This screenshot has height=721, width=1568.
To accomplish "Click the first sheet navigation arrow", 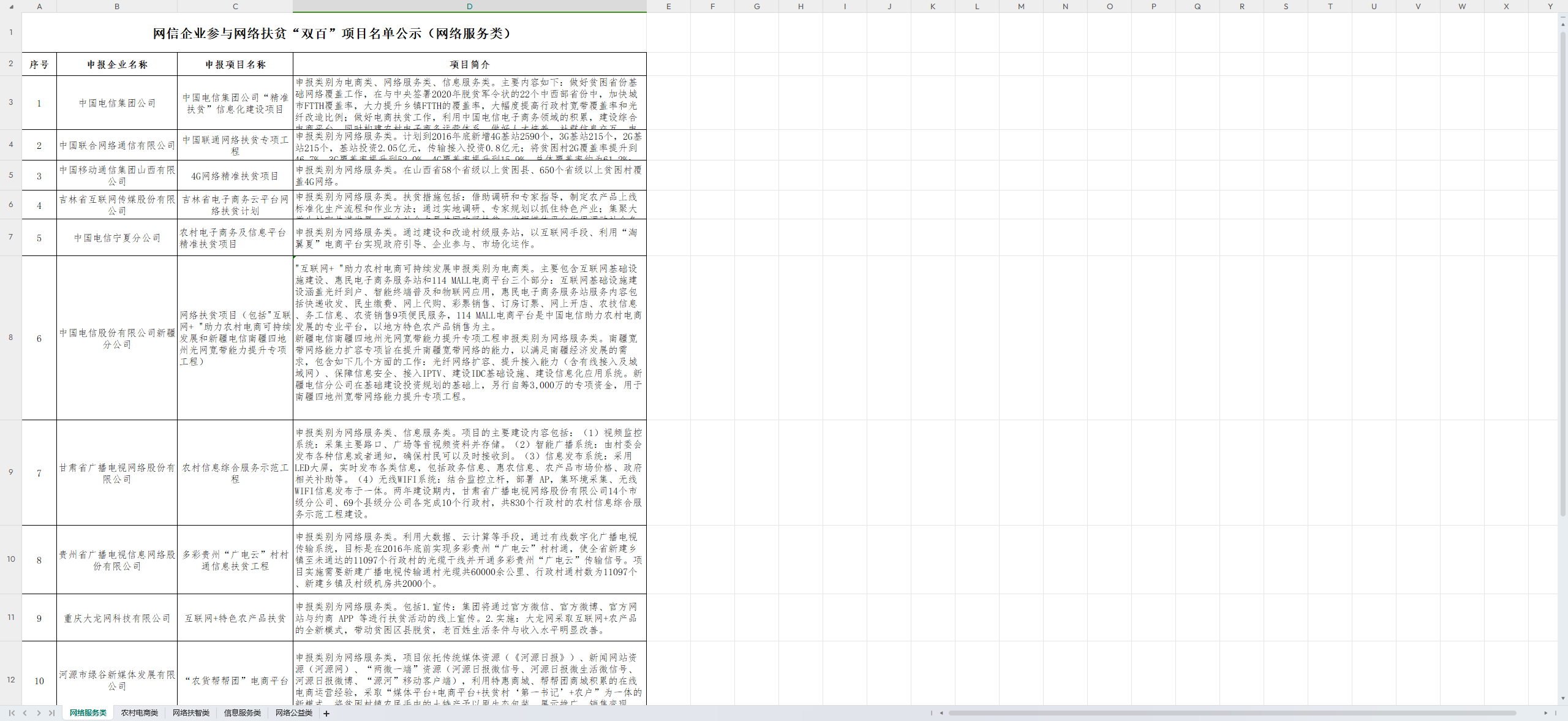I will coord(10,713).
